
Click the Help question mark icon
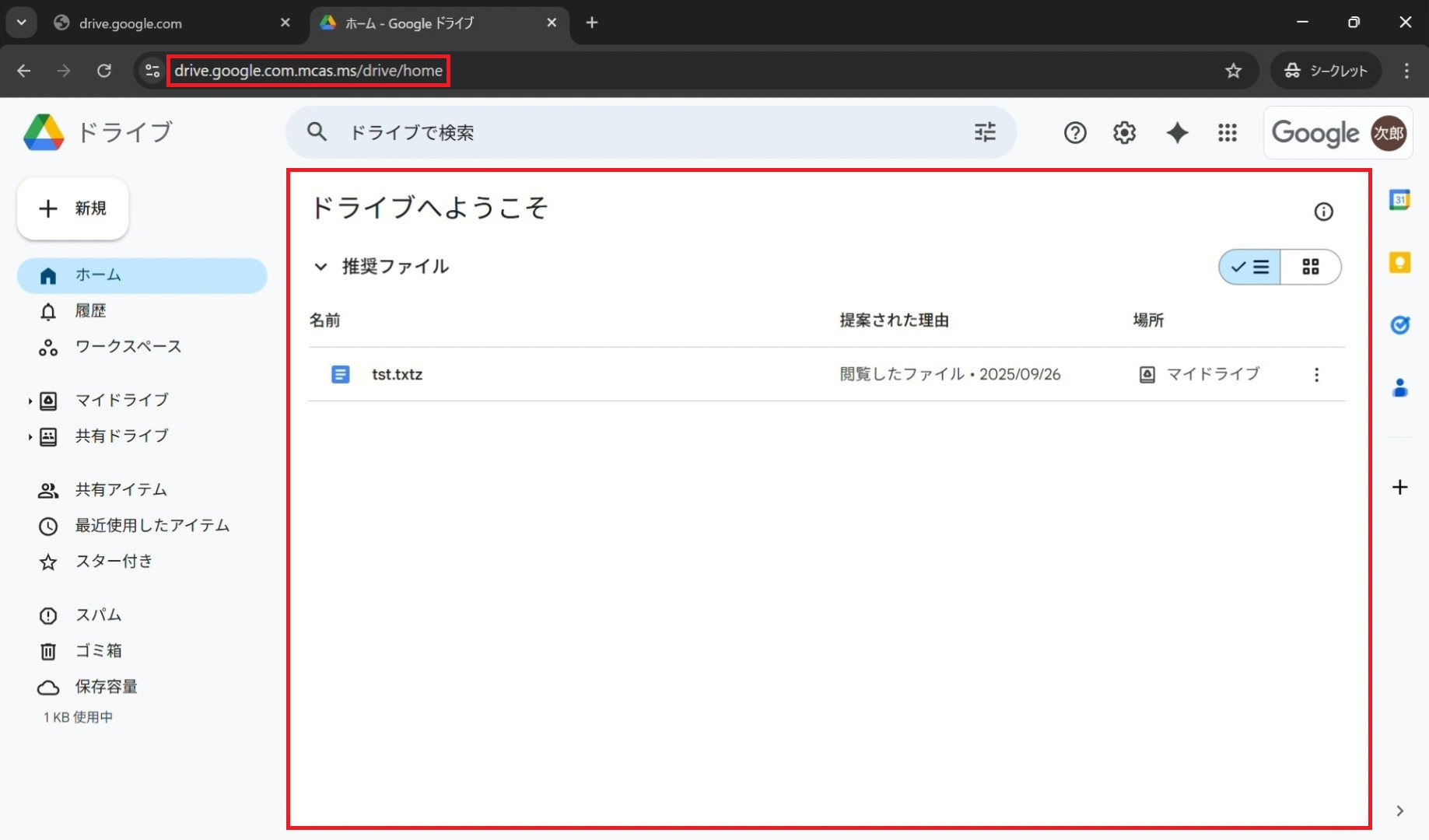pyautogui.click(x=1074, y=133)
